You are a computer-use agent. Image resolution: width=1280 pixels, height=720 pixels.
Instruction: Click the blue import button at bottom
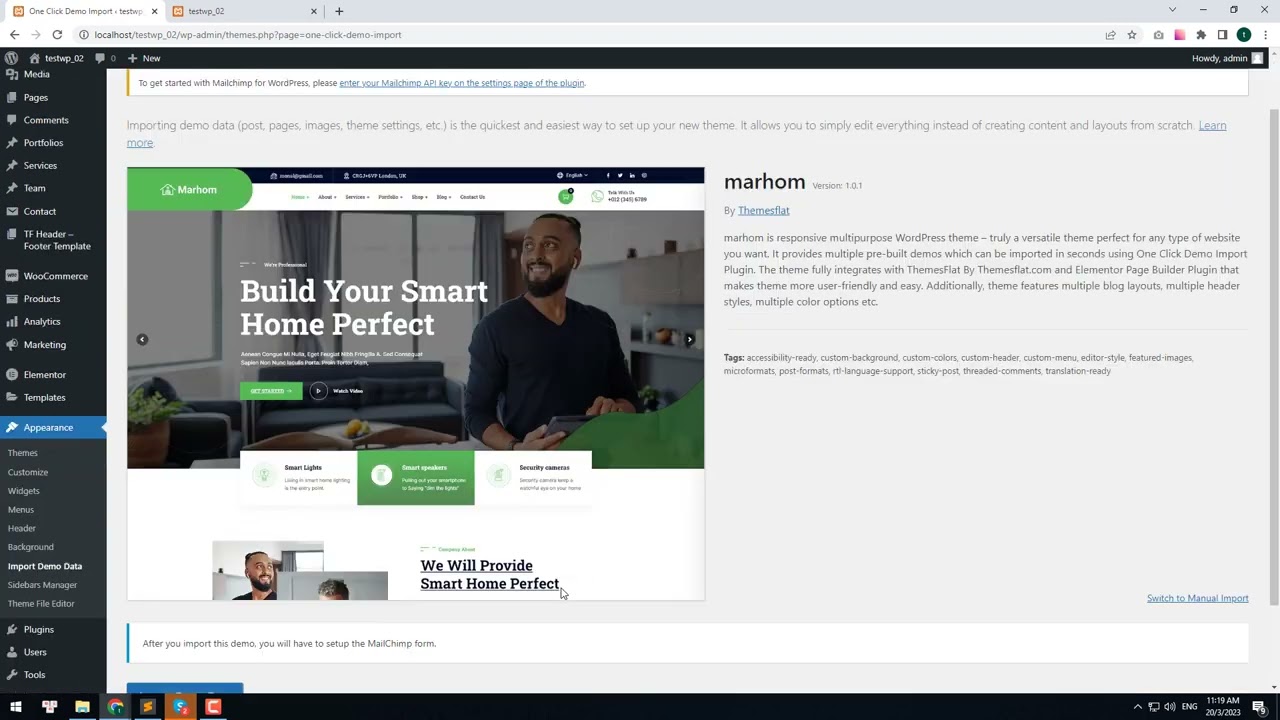click(x=185, y=688)
